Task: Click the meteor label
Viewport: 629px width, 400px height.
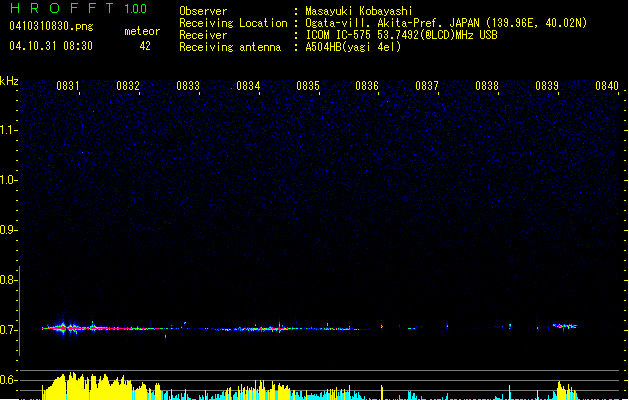Action: click(142, 31)
